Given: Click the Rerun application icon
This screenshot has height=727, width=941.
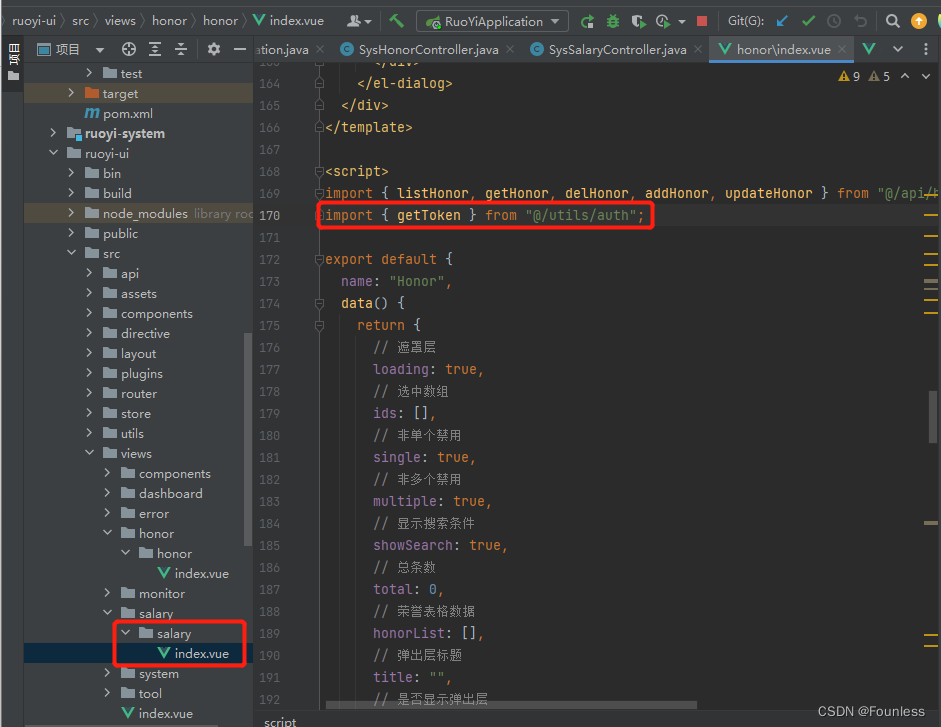Looking at the screenshot, I should click(587, 22).
